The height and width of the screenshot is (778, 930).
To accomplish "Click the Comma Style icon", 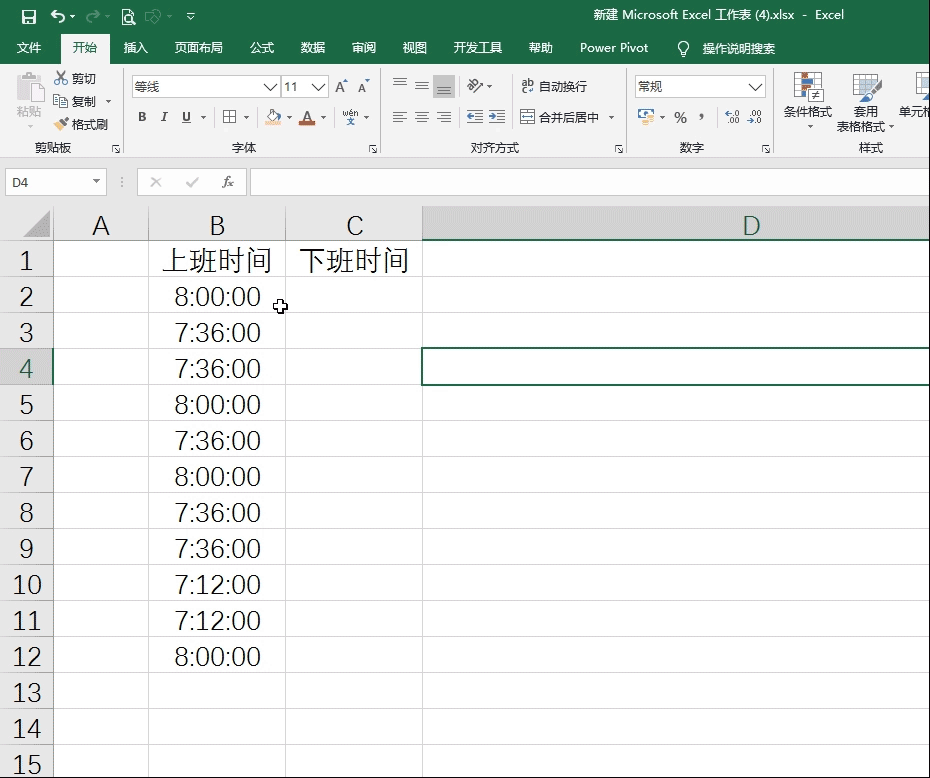I will tap(700, 118).
